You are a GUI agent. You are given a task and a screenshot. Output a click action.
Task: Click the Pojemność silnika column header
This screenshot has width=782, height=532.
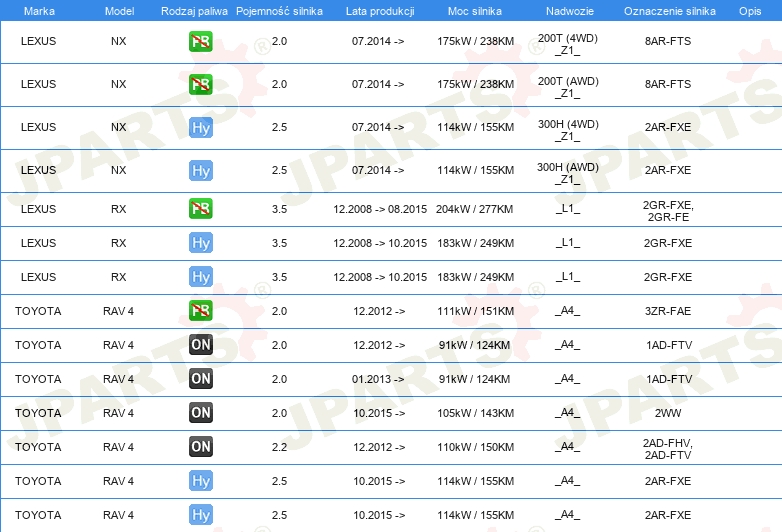coord(279,11)
